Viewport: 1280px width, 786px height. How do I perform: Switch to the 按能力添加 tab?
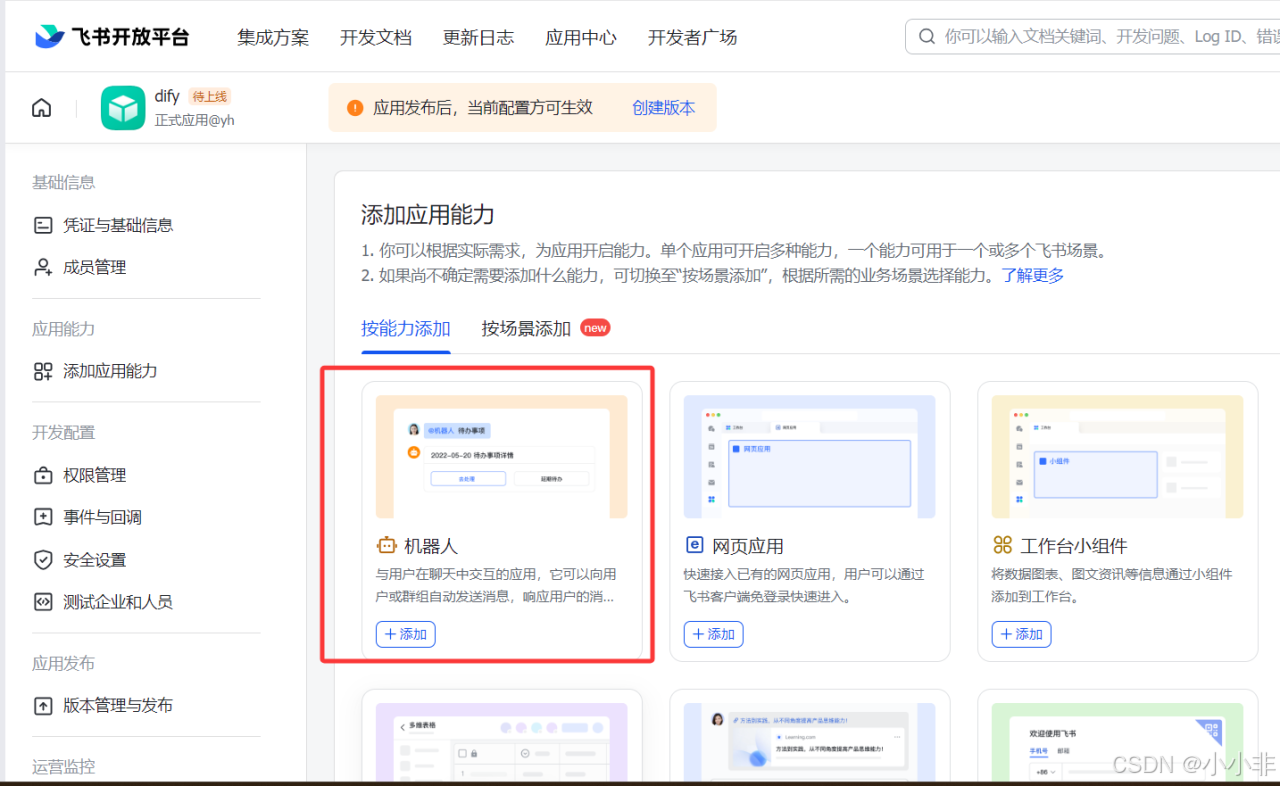coord(406,329)
